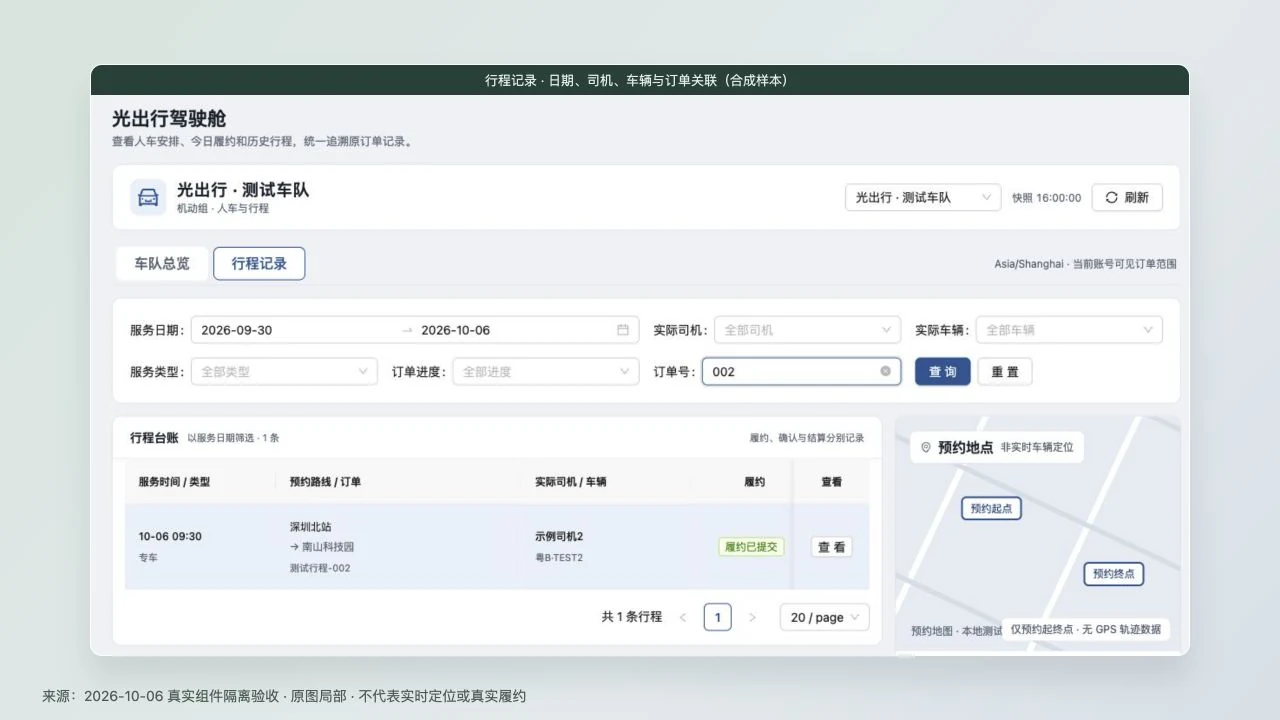Click the 预约地点 map panel title
The width and height of the screenshot is (1280, 720).
point(966,448)
